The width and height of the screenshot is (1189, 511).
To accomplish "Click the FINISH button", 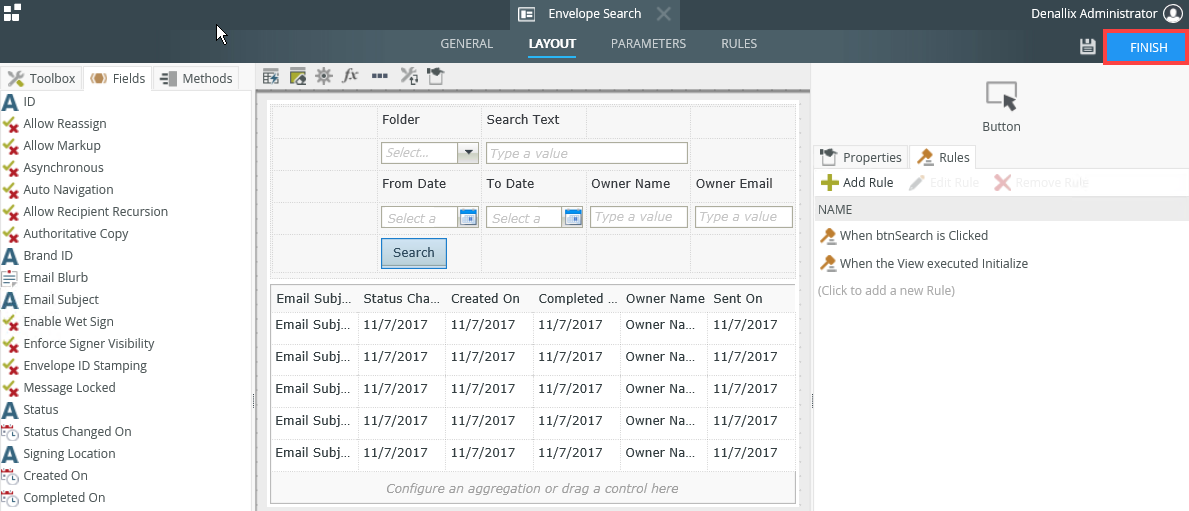I will click(x=1148, y=47).
